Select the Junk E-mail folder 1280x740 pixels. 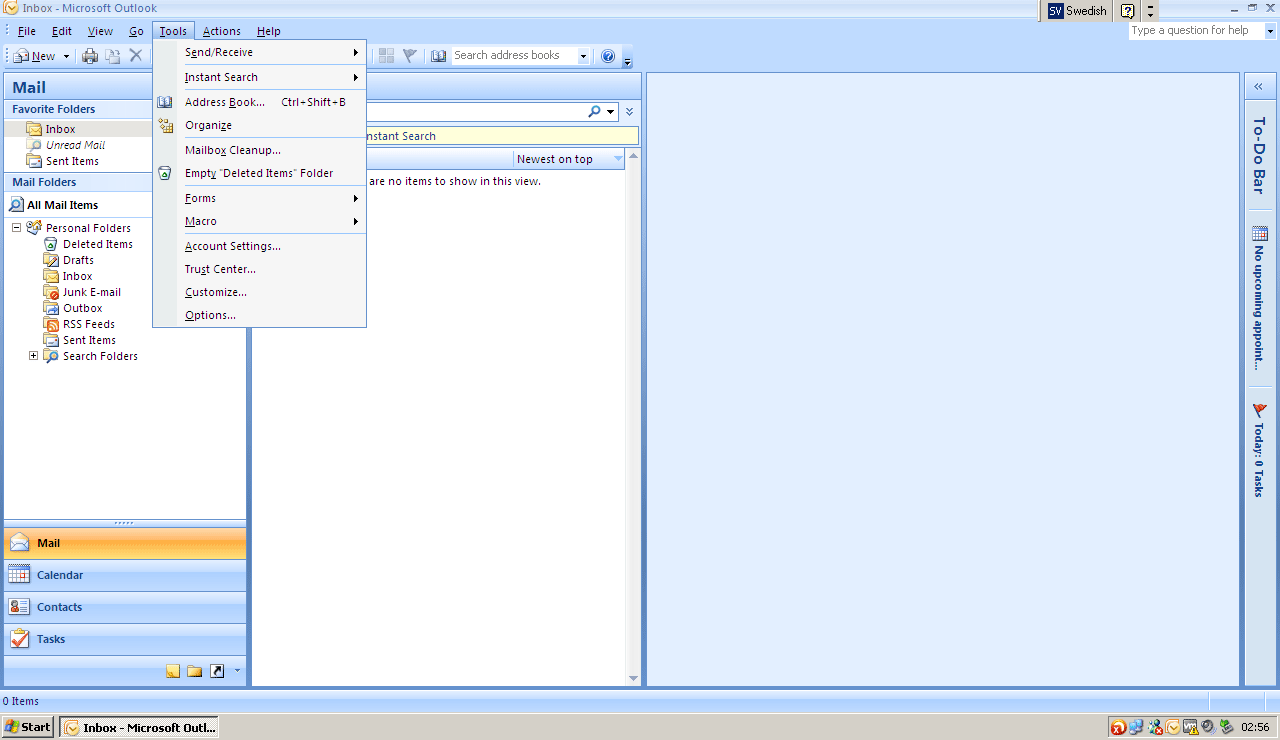[91, 292]
